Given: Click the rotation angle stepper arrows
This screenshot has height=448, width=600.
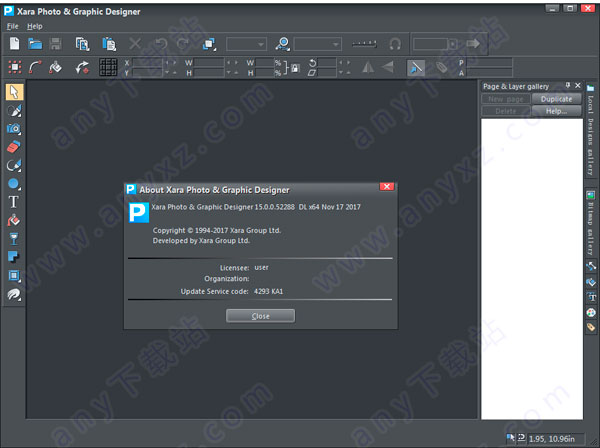Looking at the screenshot, I should pos(344,62).
